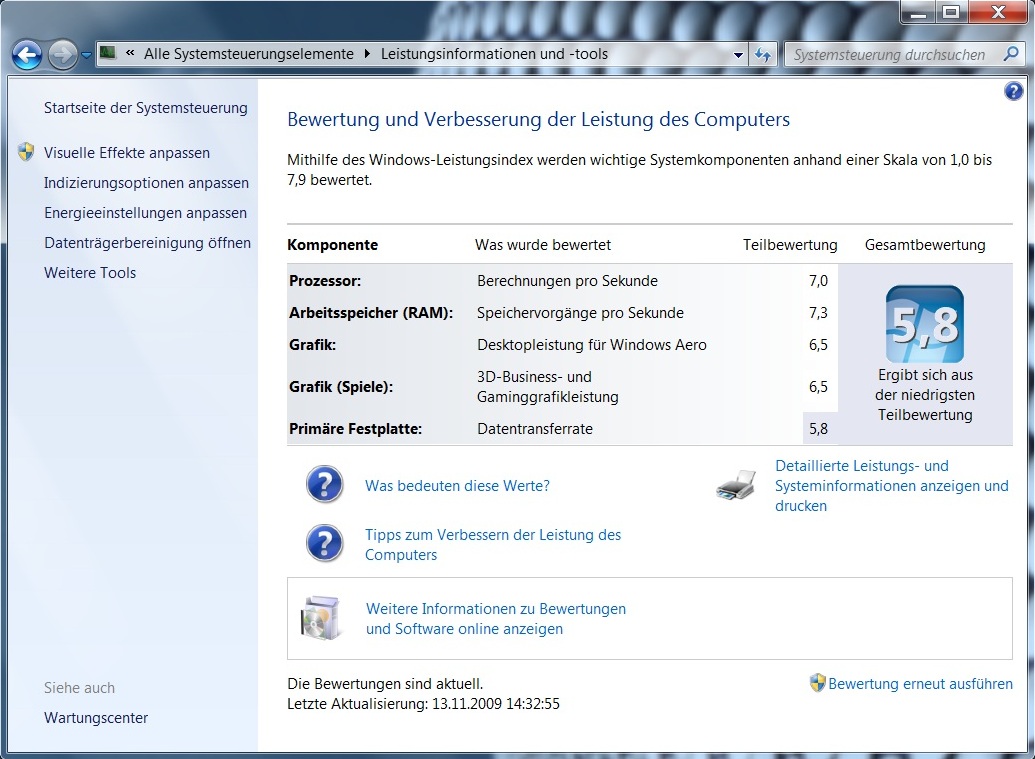Open 'Datenträgerbereinigung öffnen'
Viewport: 1035px width, 759px height.
tap(147, 243)
